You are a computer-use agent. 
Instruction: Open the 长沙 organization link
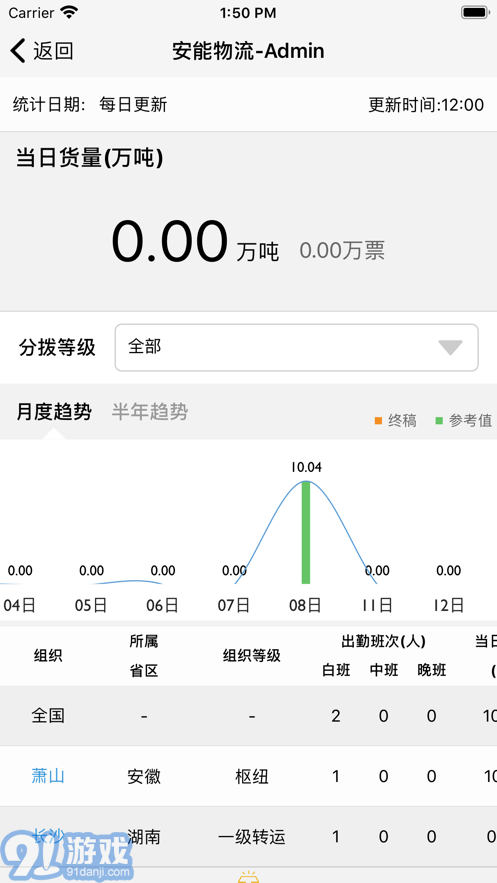click(48, 836)
